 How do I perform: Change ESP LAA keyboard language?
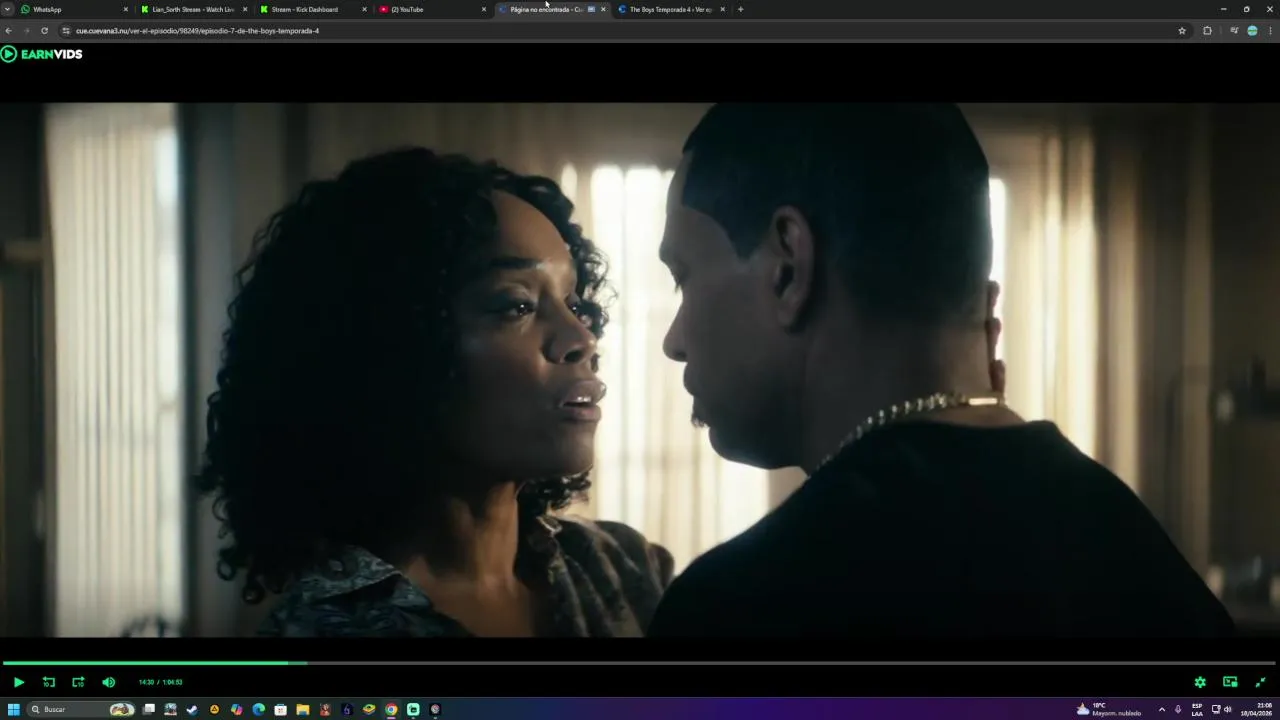1197,709
